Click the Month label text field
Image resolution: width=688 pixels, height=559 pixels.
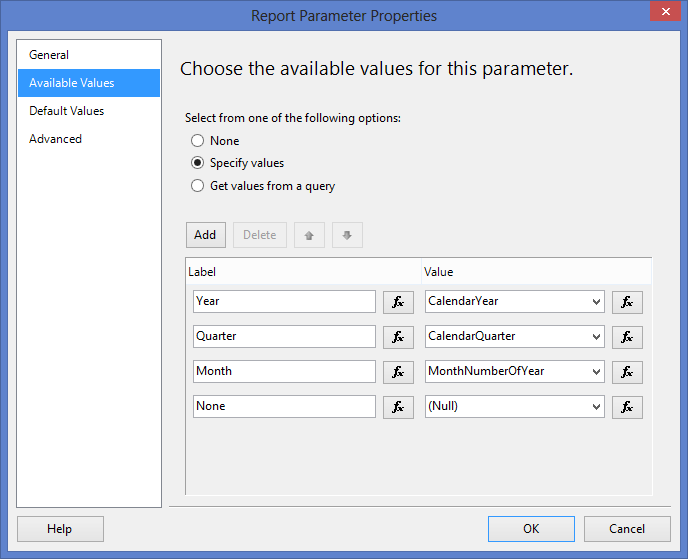pyautogui.click(x=284, y=372)
